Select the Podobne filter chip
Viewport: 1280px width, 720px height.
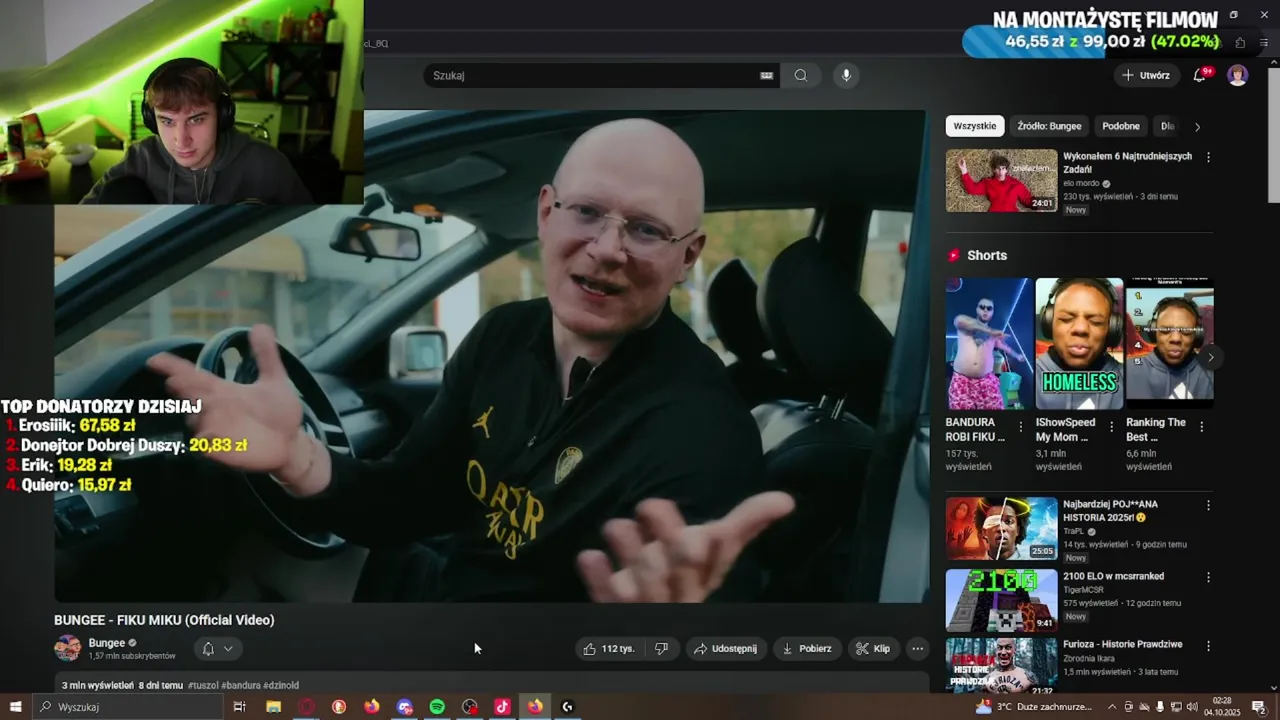point(1121,126)
